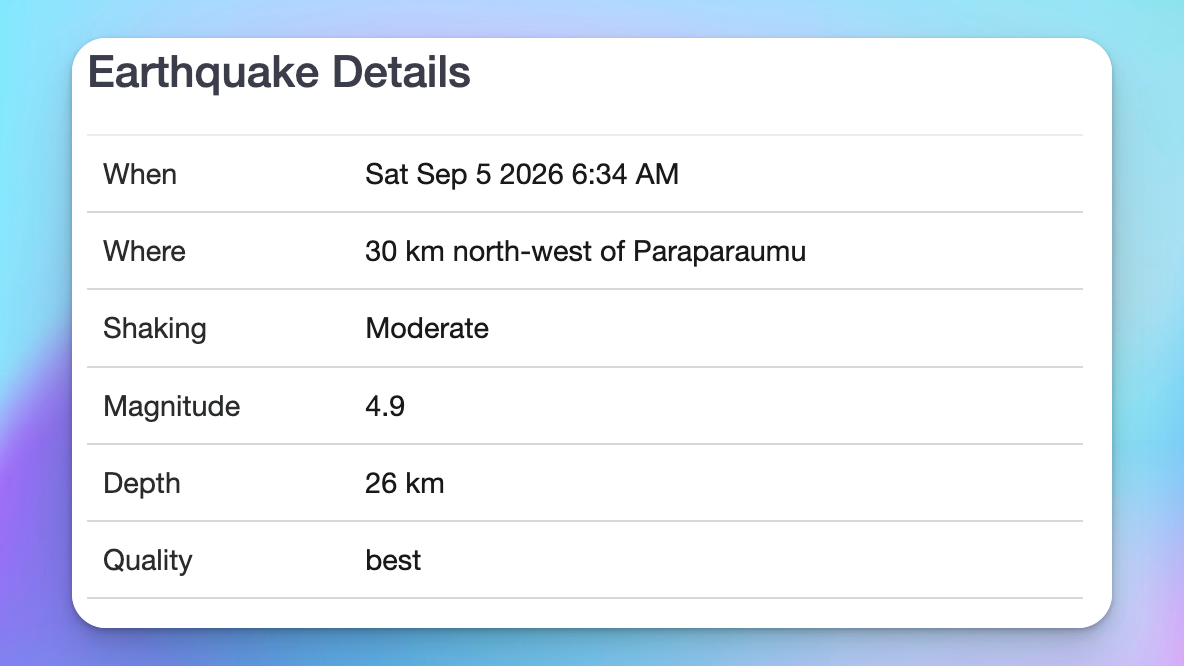The height and width of the screenshot is (666, 1184).
Task: Click the word Details in the title
Action: pos(401,72)
